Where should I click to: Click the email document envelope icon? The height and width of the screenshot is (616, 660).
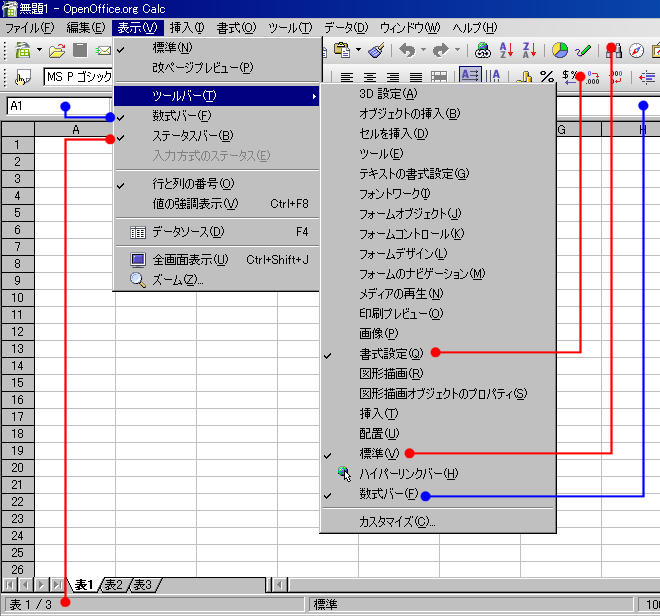(103, 51)
